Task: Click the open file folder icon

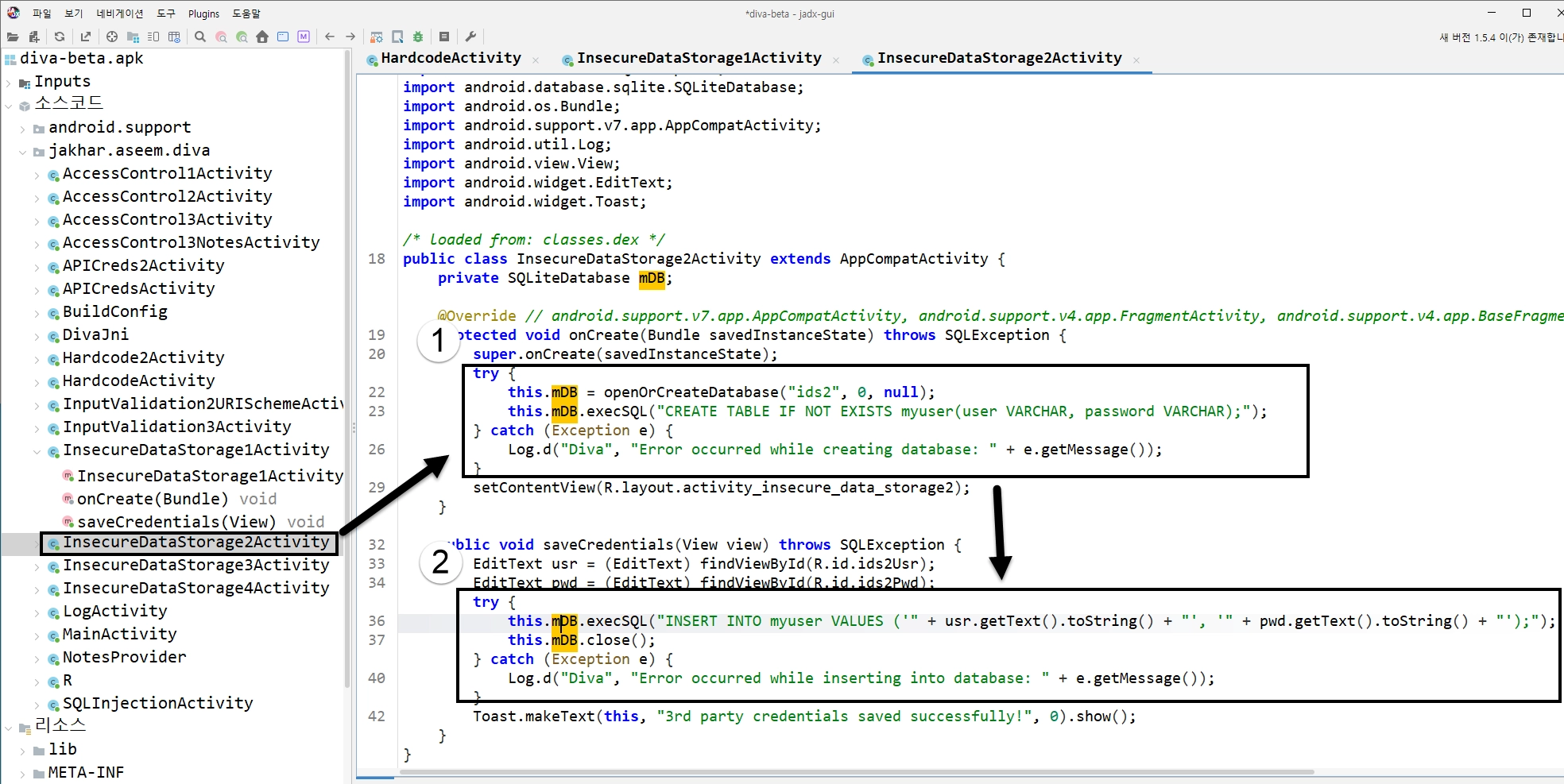Action: (12, 37)
